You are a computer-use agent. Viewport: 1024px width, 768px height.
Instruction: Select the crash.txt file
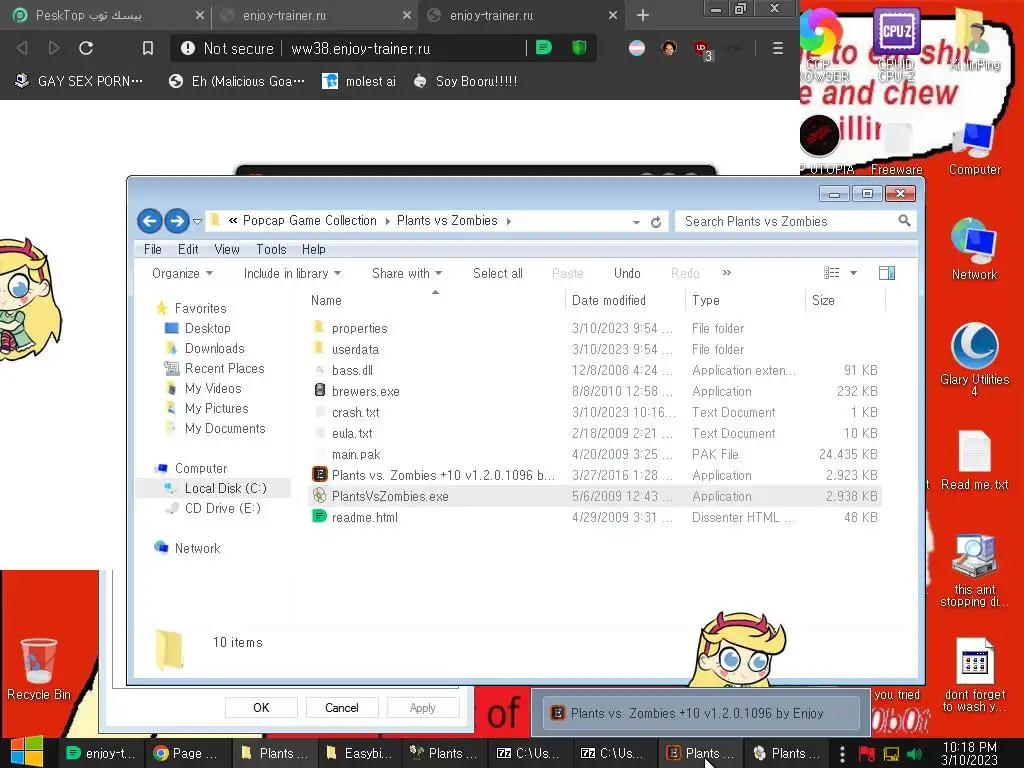[x=355, y=412]
